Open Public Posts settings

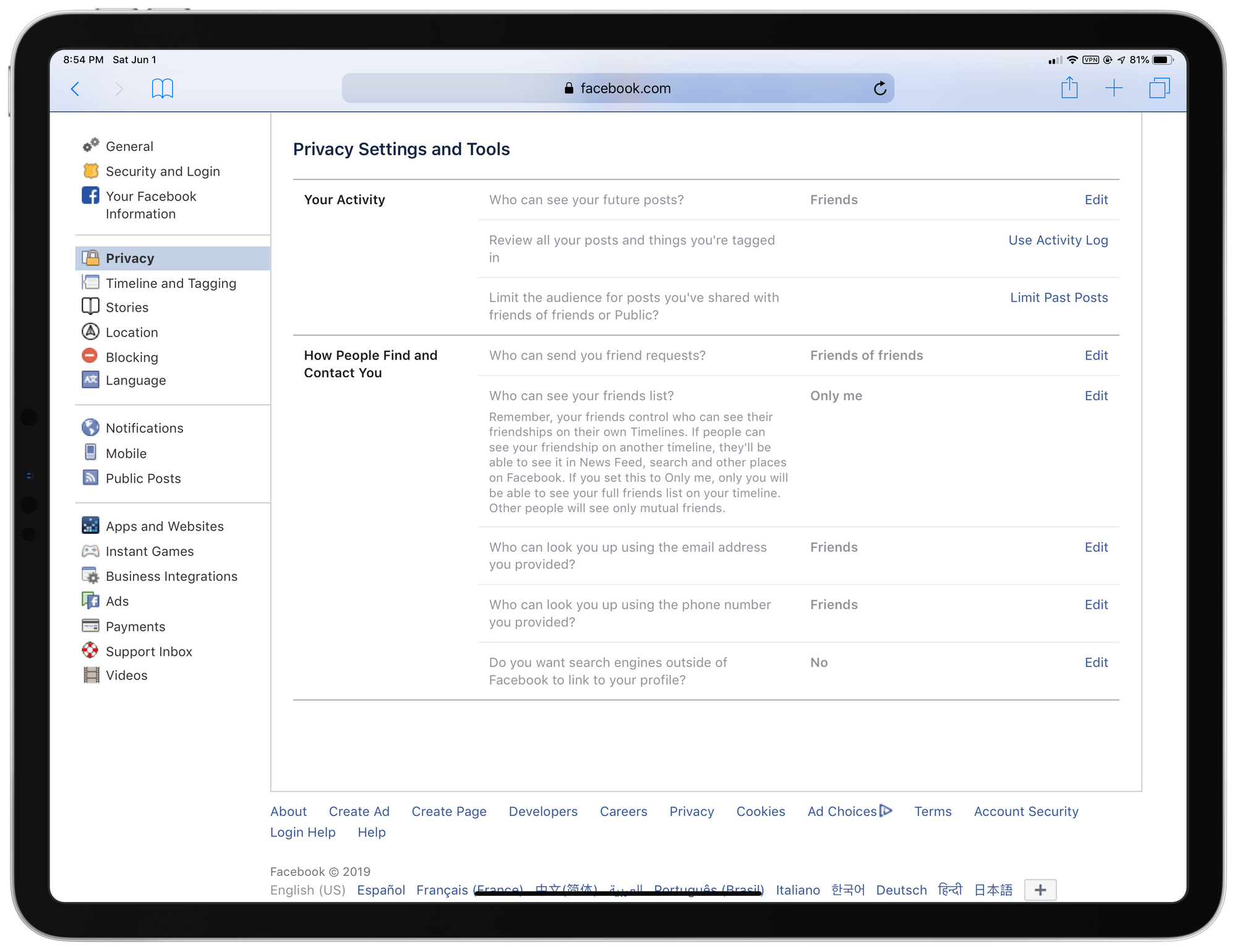click(143, 479)
